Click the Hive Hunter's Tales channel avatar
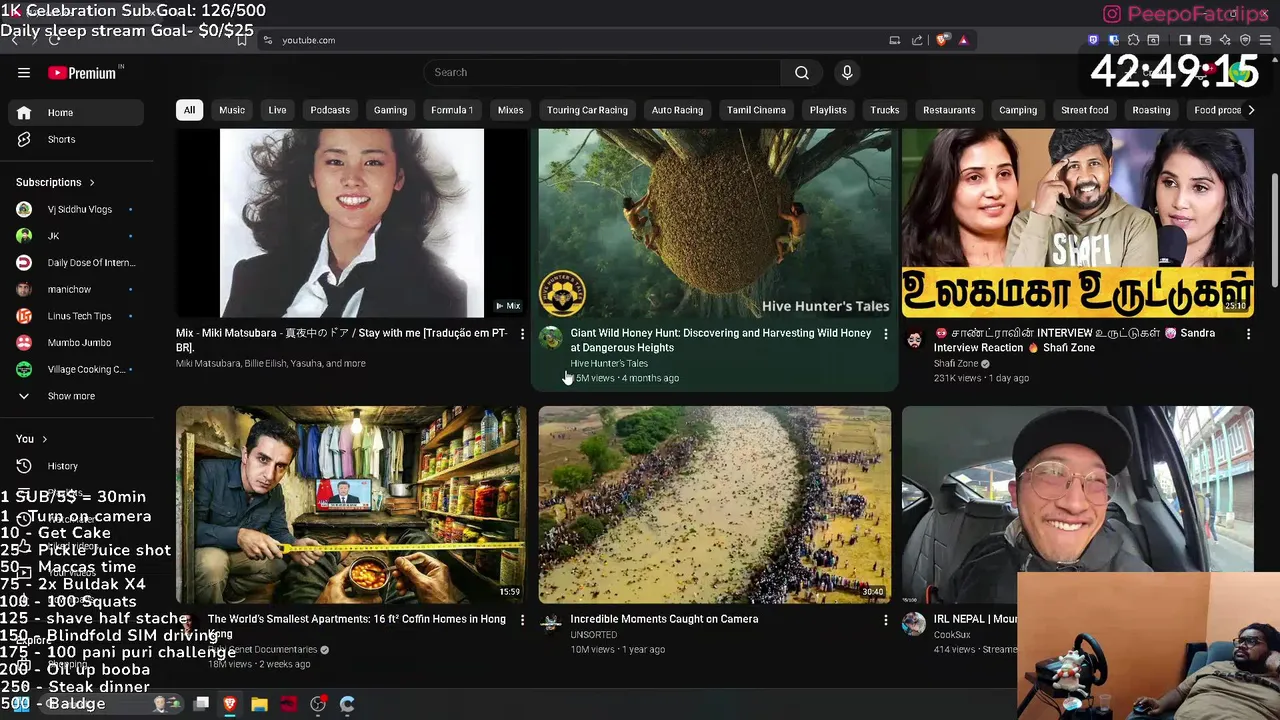Image resolution: width=1280 pixels, height=720 pixels. coord(551,338)
